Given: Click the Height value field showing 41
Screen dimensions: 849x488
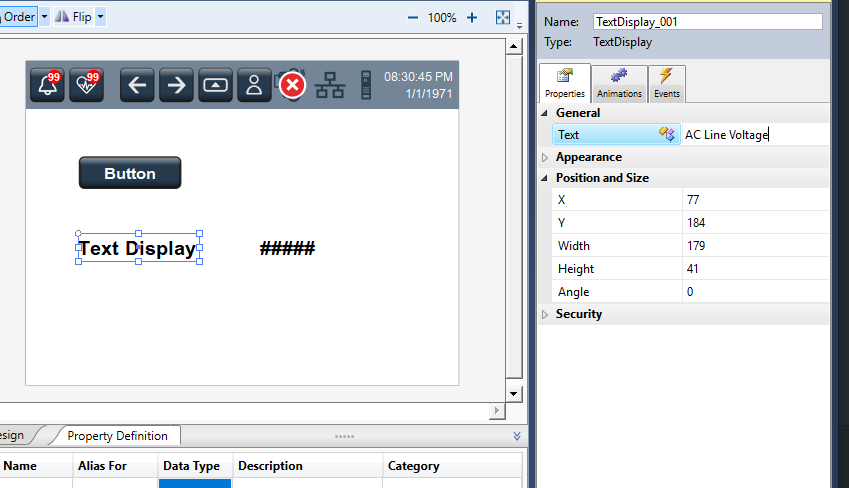Looking at the screenshot, I should [755, 269].
